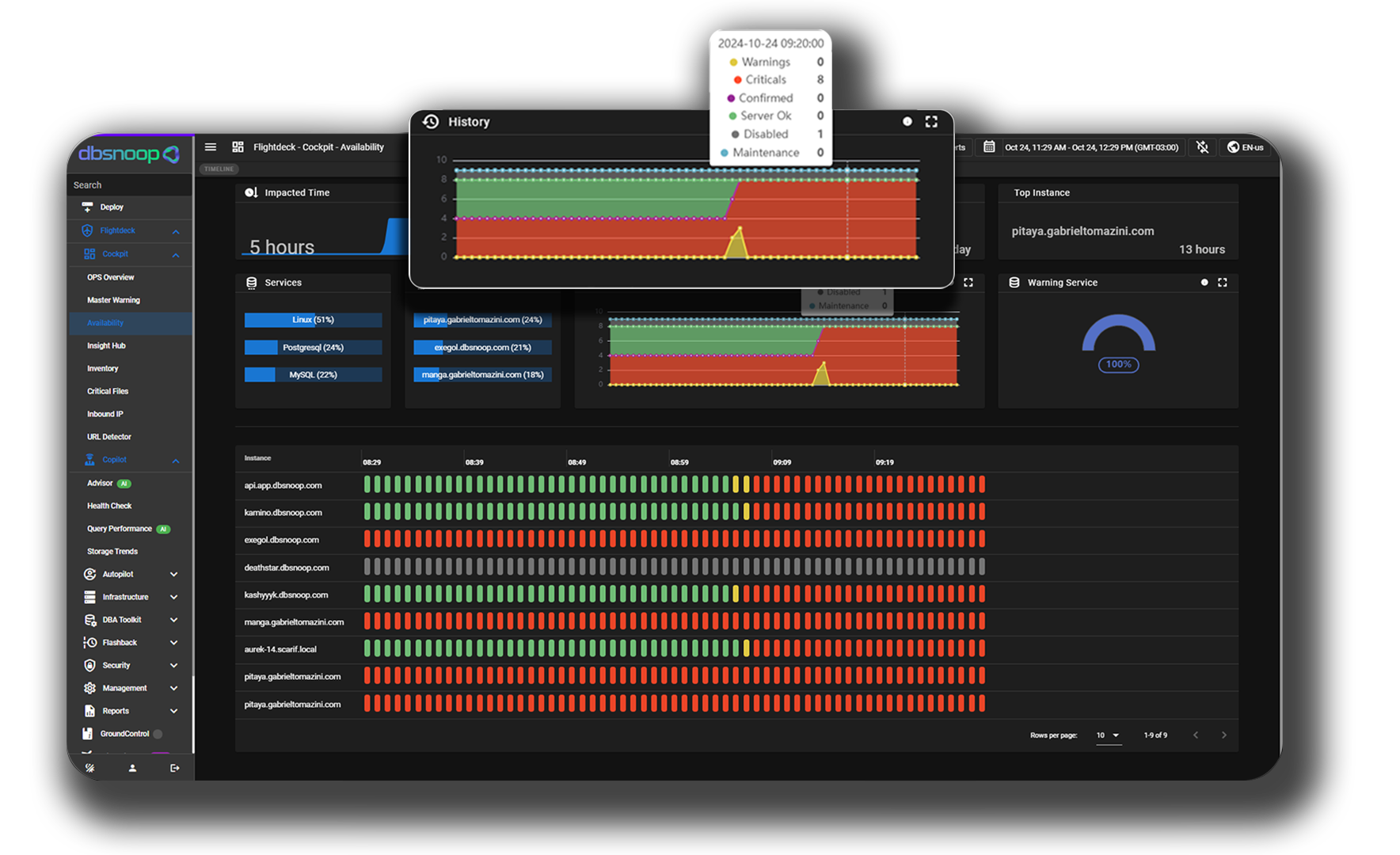Click the logout icon at sidebar bottom
The height and width of the screenshot is (855, 1400).
point(175,768)
